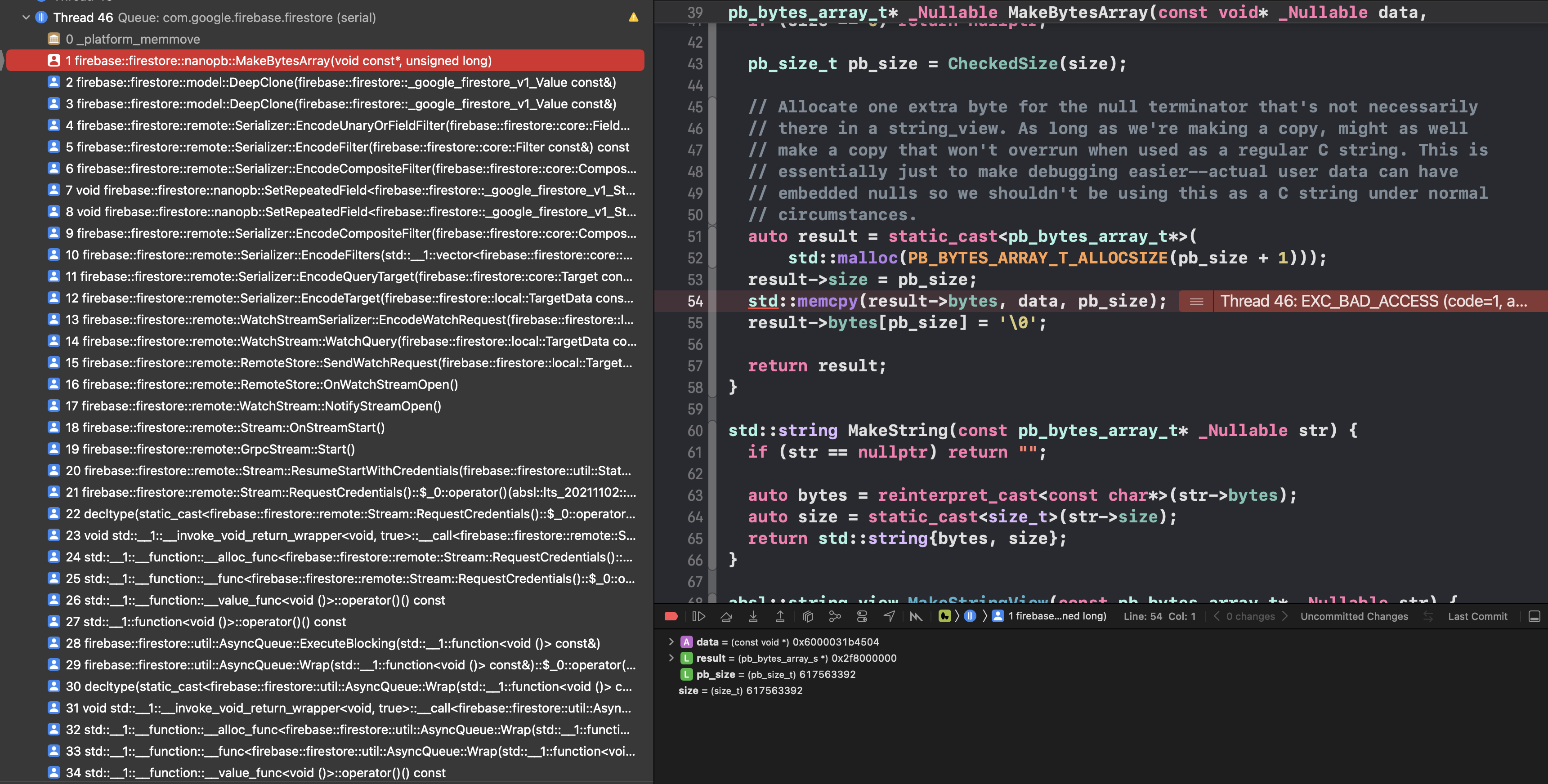Viewport: 1548px width, 784px height.
Task: Click the system library icon of frame 0
Action: (54, 39)
